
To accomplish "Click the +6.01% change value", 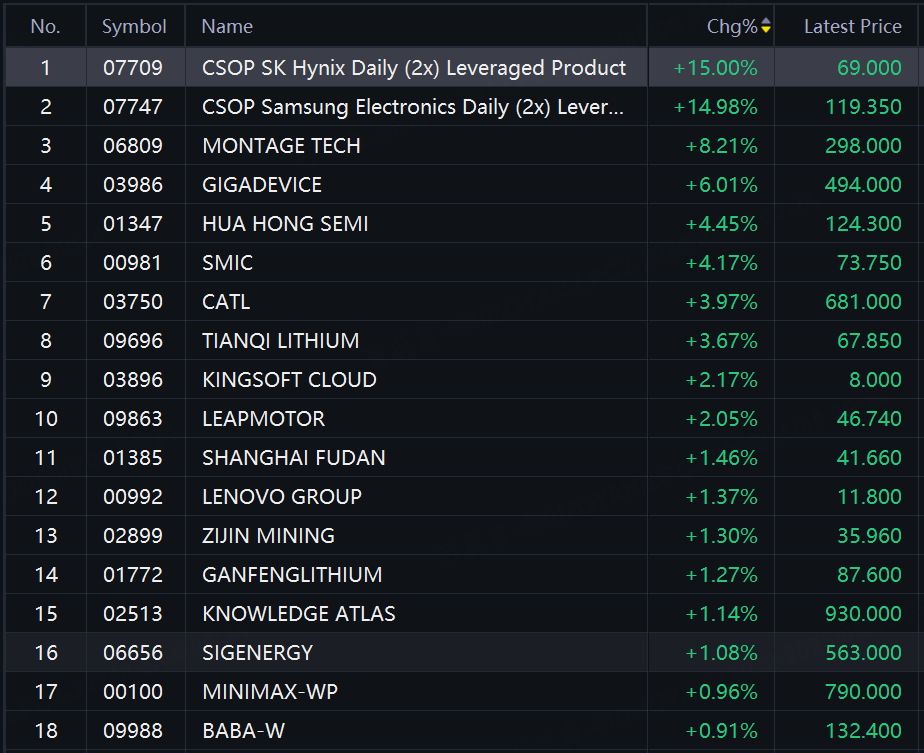I will pyautogui.click(x=721, y=184).
